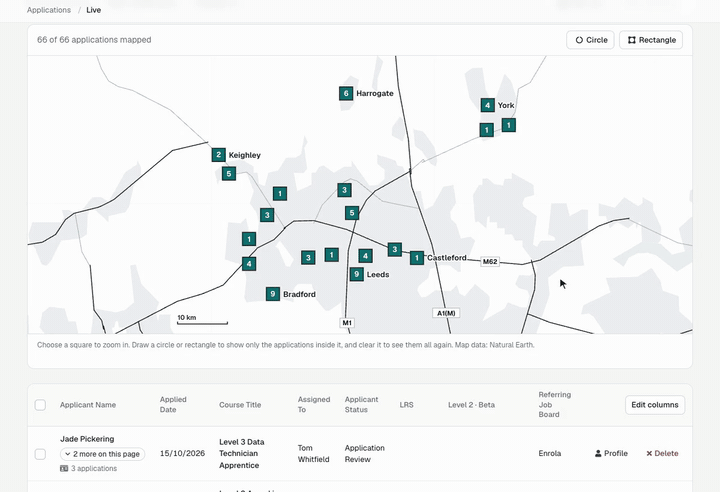Tick the checkbox for Jade Pickering's row

point(40,454)
